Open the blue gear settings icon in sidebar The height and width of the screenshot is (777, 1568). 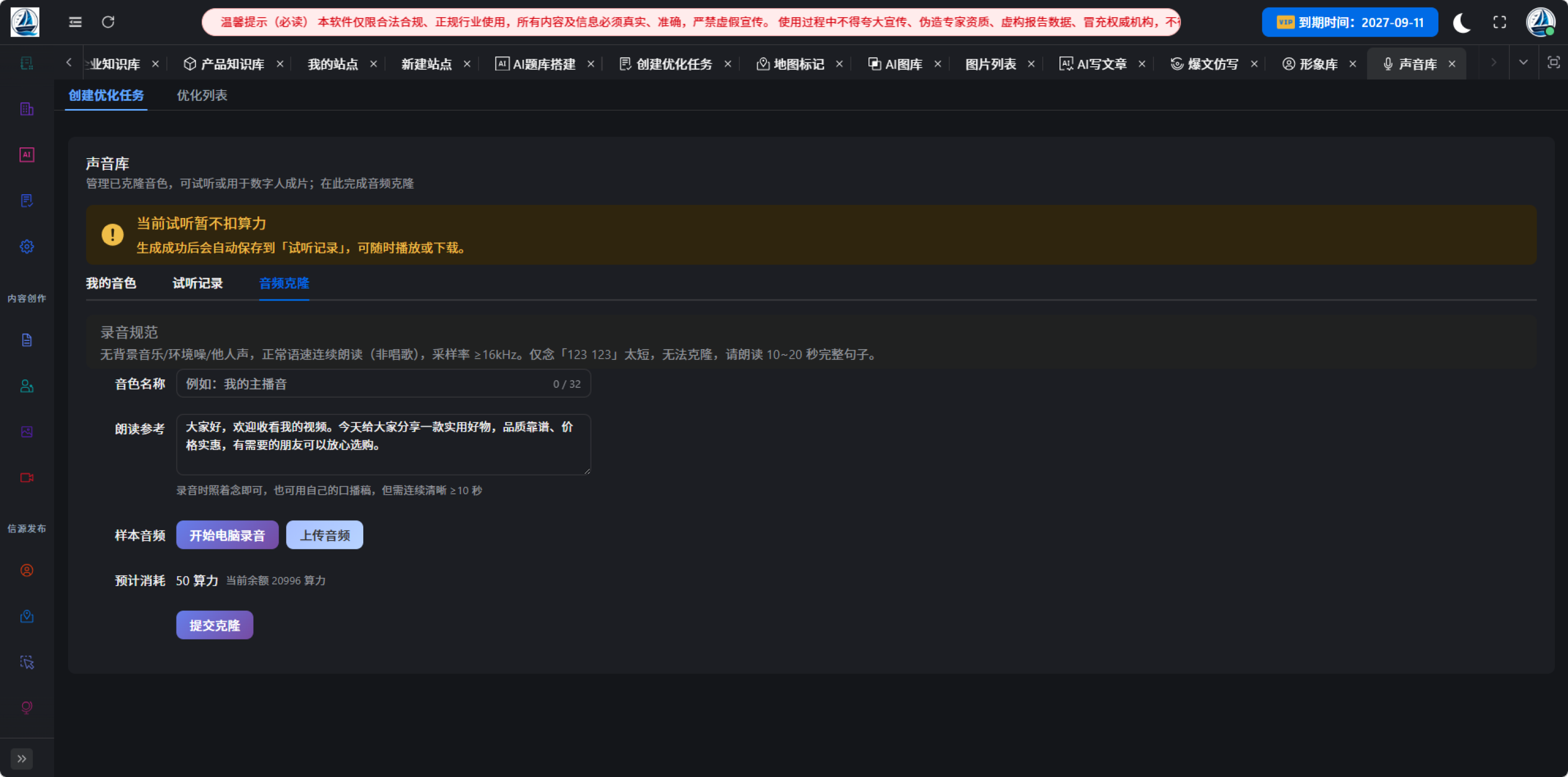tap(27, 247)
